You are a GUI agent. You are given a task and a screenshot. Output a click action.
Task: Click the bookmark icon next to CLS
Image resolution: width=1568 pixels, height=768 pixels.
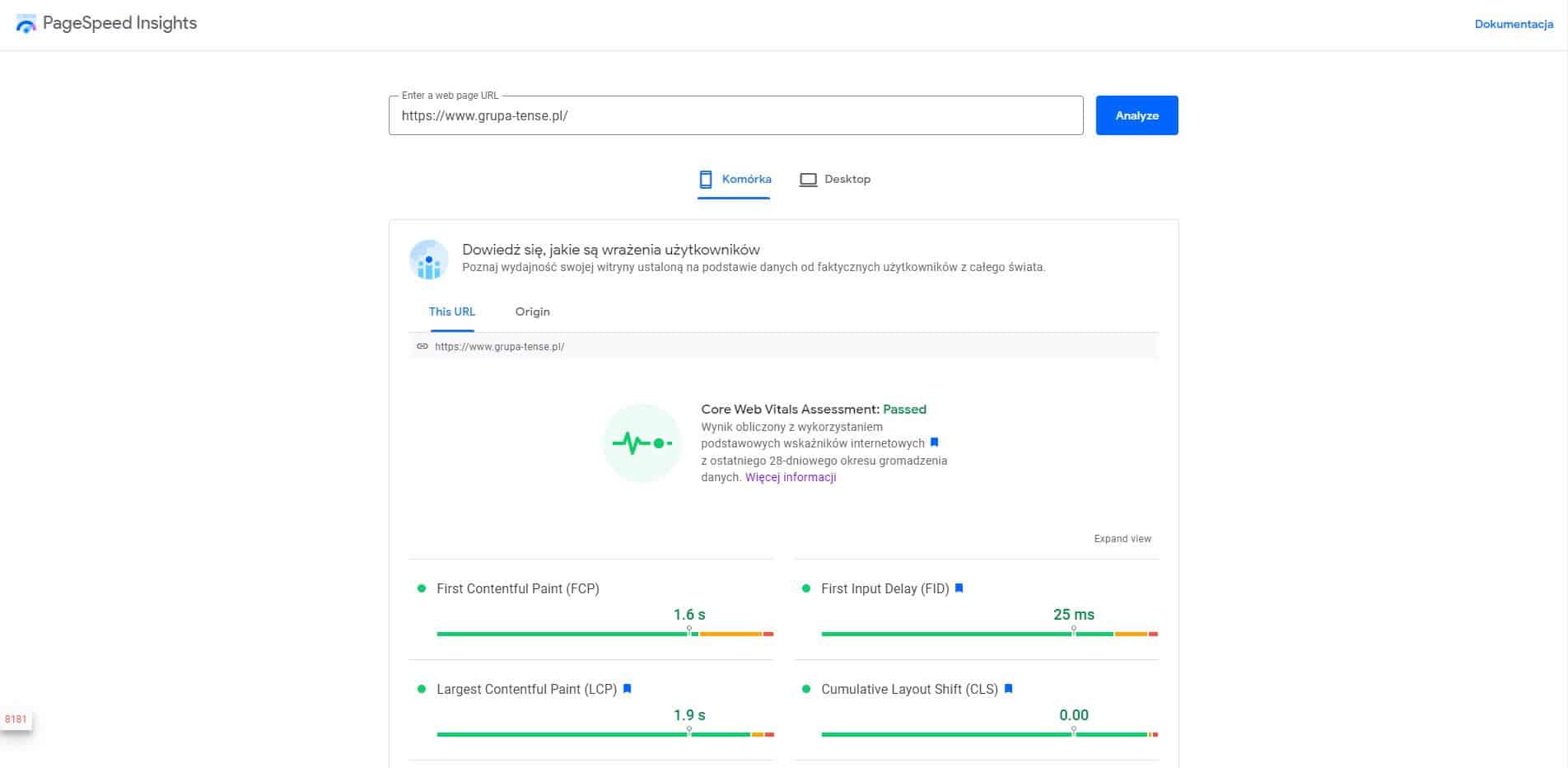1008,689
